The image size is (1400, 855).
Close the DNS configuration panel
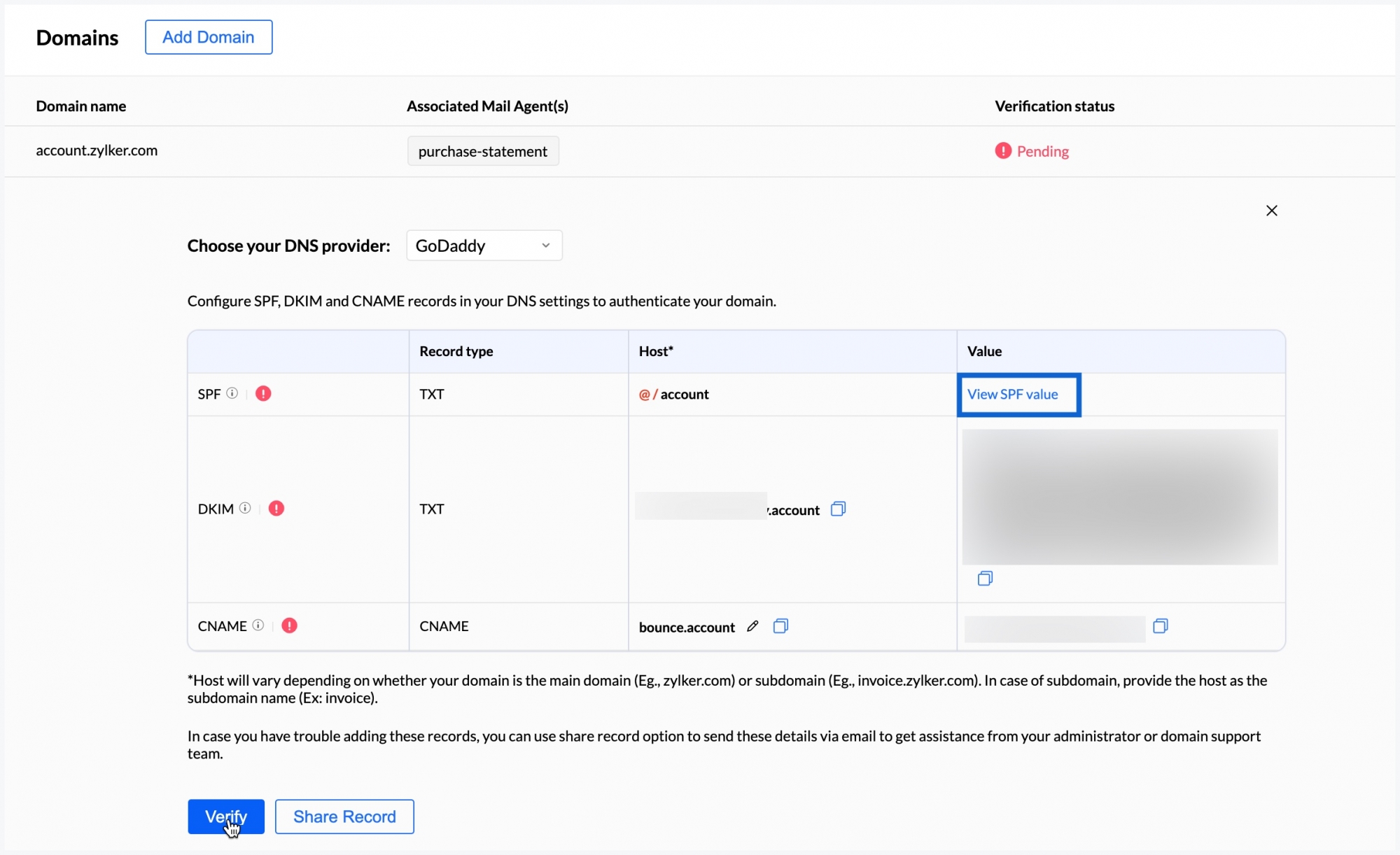1272,210
